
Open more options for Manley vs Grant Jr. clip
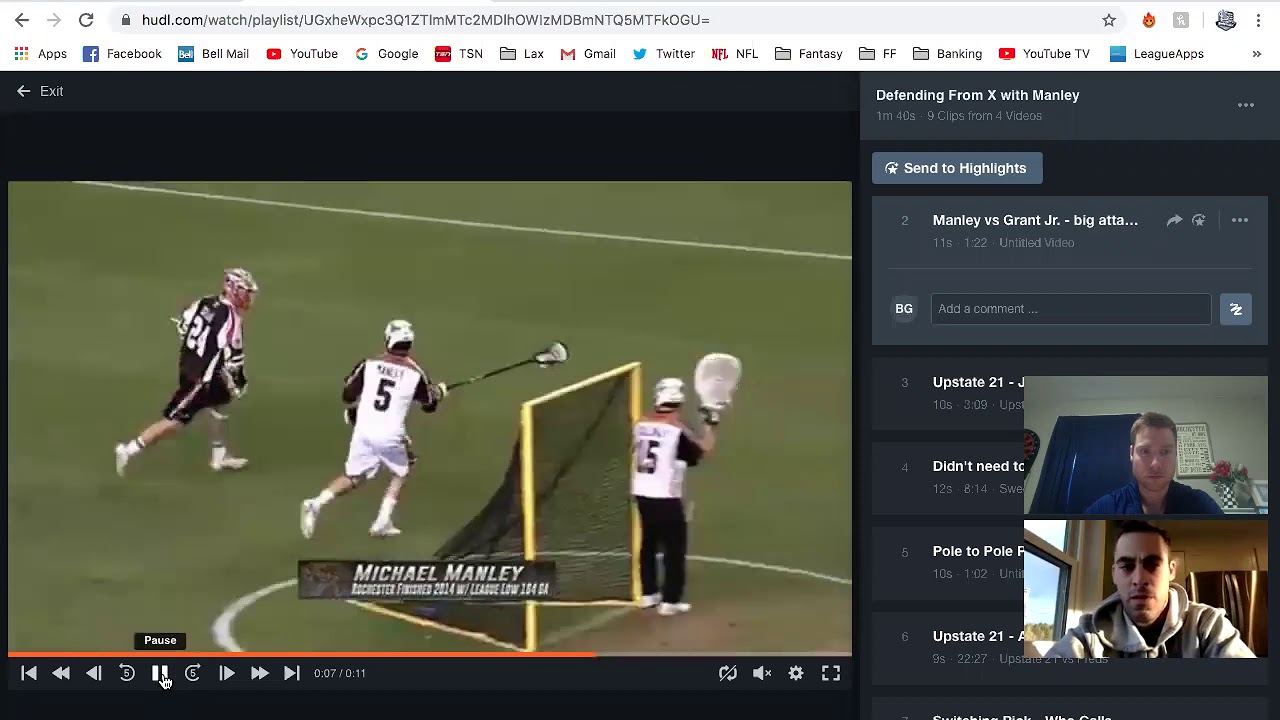point(1240,220)
